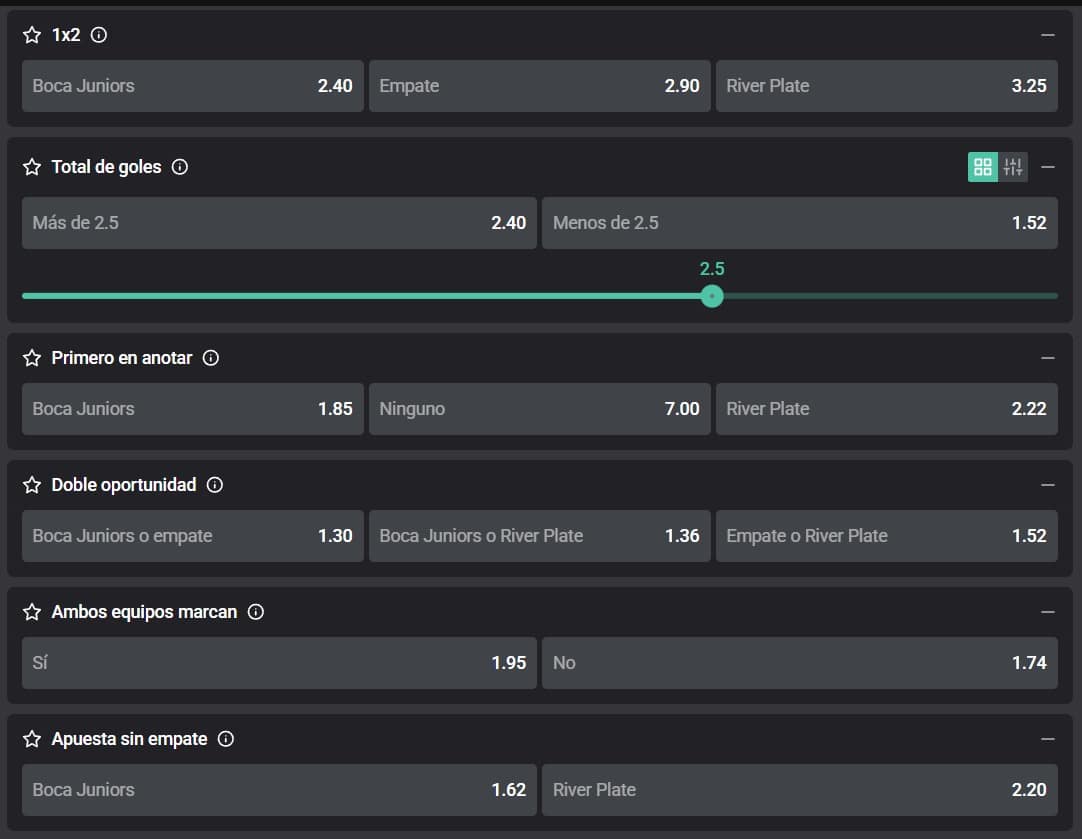Select Ninguno at 7.00 odds
1082x839 pixels.
pos(539,409)
